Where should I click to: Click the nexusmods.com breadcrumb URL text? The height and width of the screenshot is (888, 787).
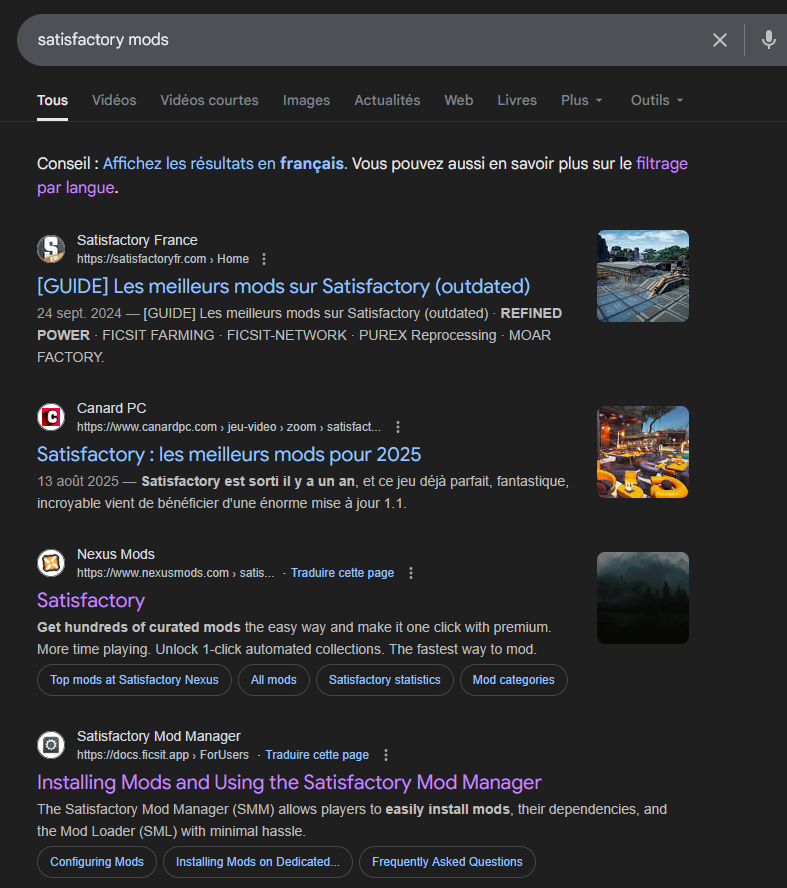click(x=176, y=573)
